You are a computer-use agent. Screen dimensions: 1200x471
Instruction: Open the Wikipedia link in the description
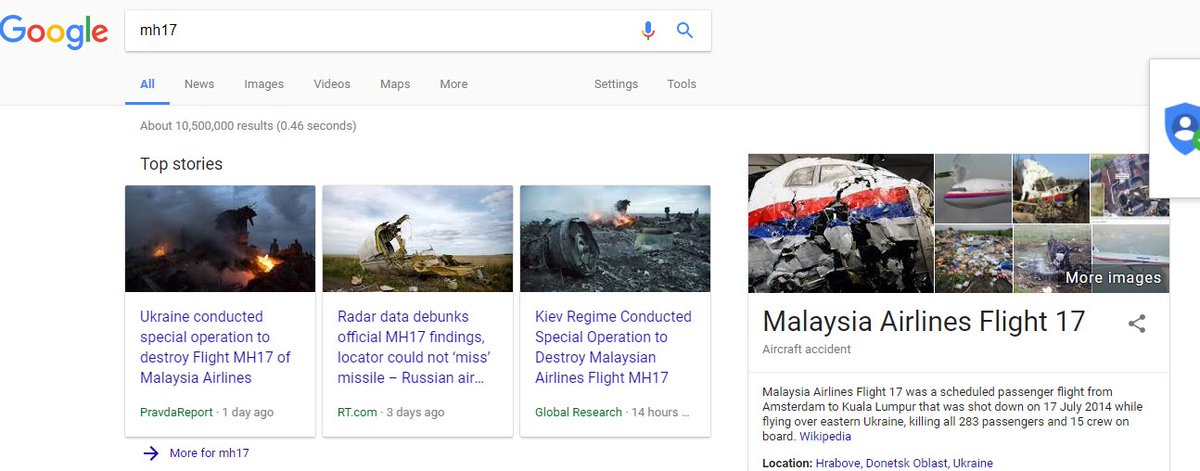click(825, 437)
